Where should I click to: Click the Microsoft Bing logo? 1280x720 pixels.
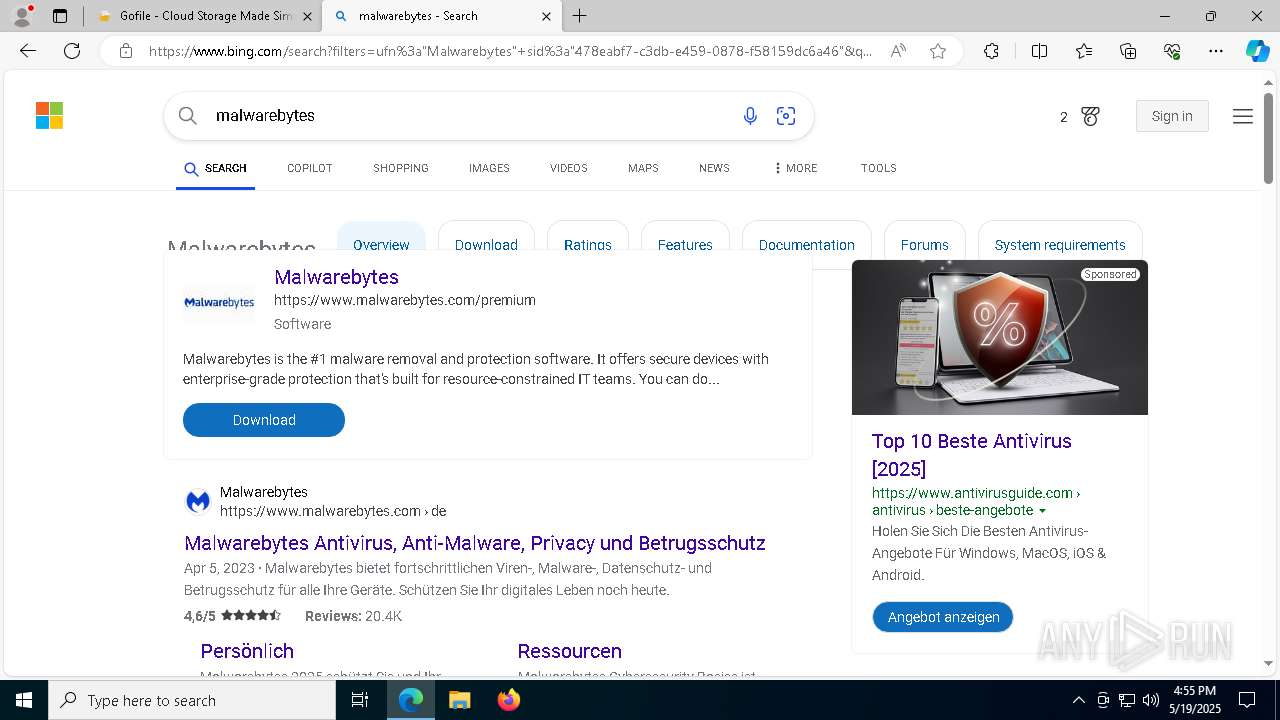[49, 116]
